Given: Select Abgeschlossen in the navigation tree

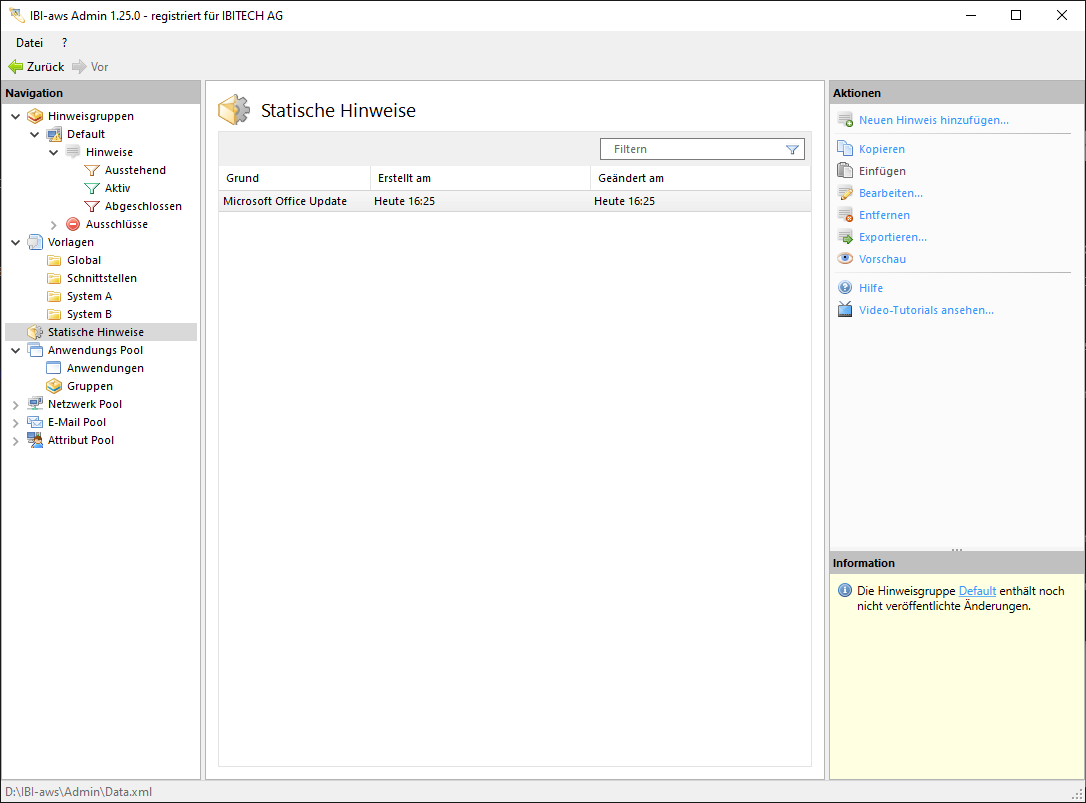Looking at the screenshot, I should (143, 206).
